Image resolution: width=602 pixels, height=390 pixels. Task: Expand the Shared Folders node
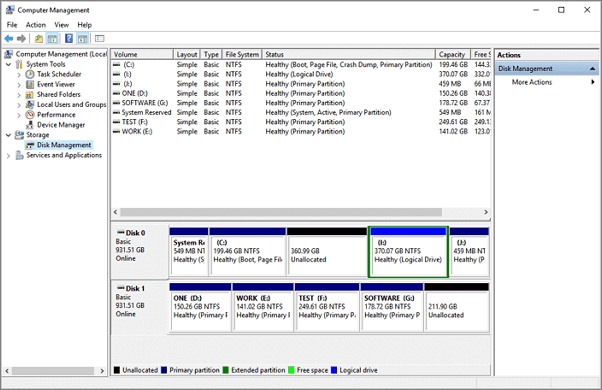[19, 94]
